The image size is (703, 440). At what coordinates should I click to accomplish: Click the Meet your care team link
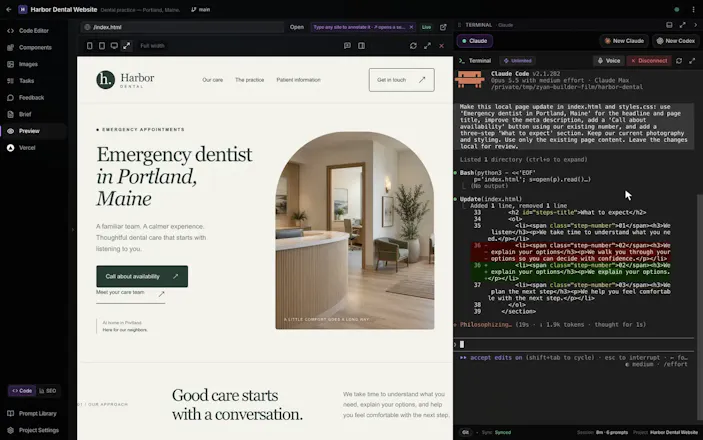tap(130, 294)
